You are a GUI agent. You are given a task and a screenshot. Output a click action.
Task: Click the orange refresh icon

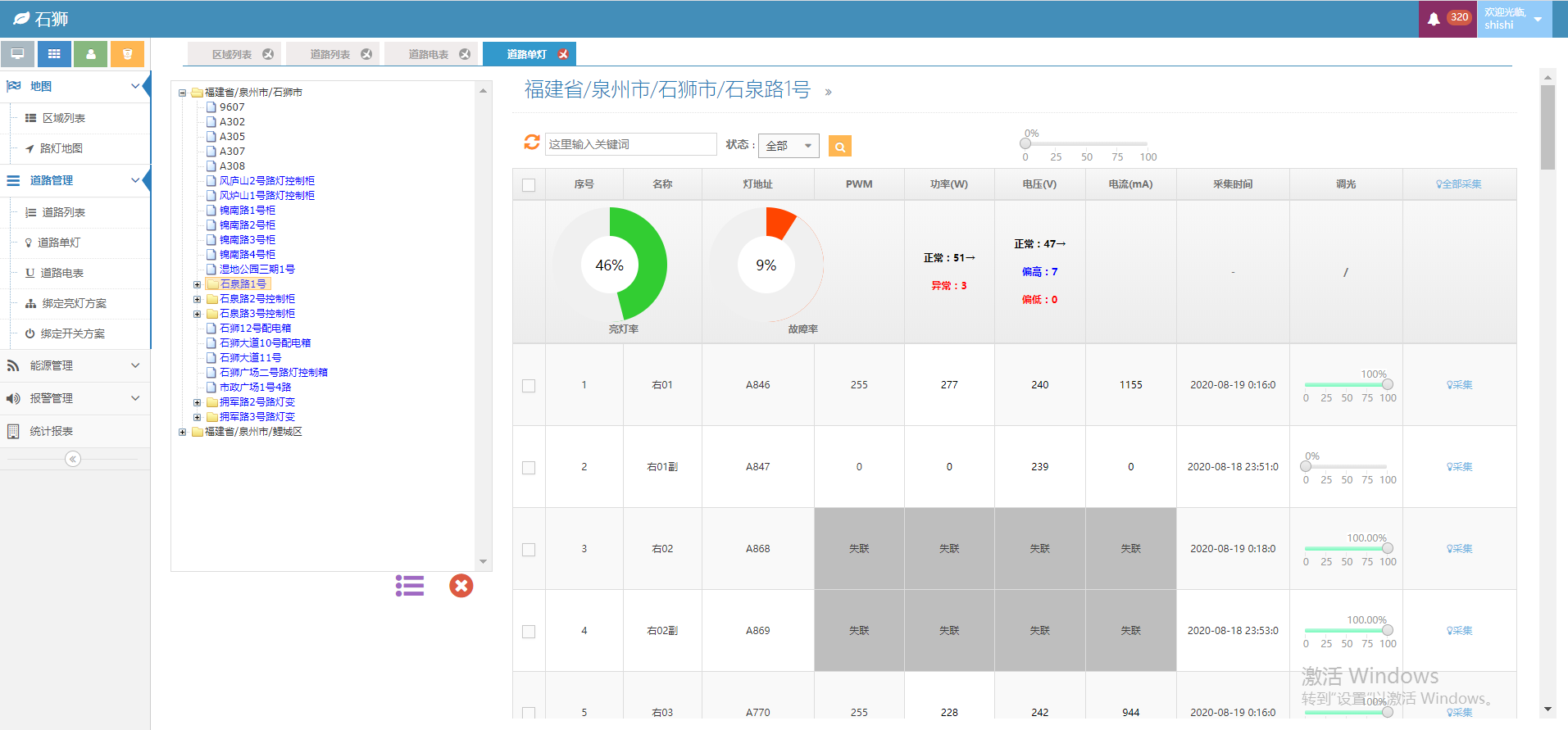click(532, 143)
